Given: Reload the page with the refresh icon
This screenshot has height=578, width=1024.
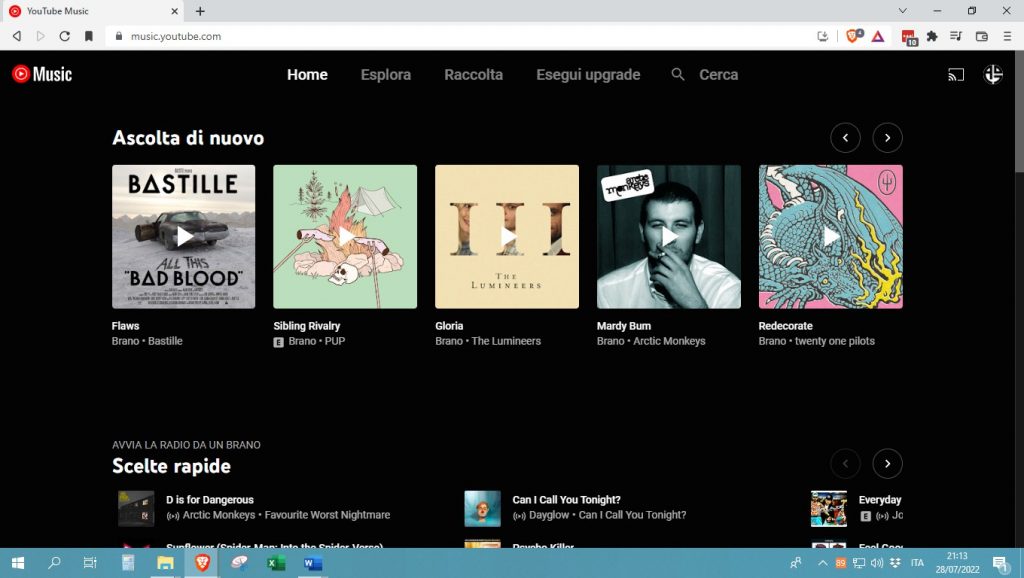Looking at the screenshot, I should 65,36.
